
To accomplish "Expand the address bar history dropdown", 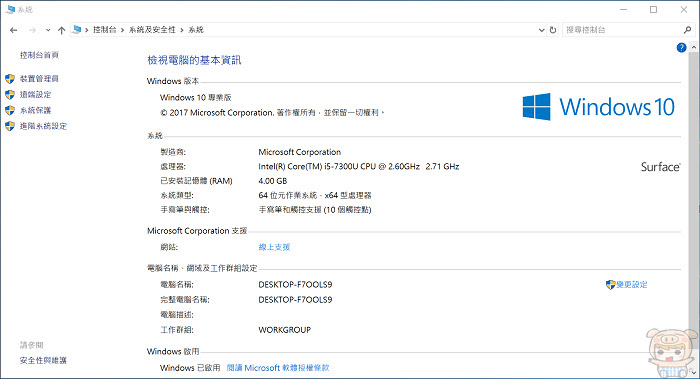I will tap(542, 30).
